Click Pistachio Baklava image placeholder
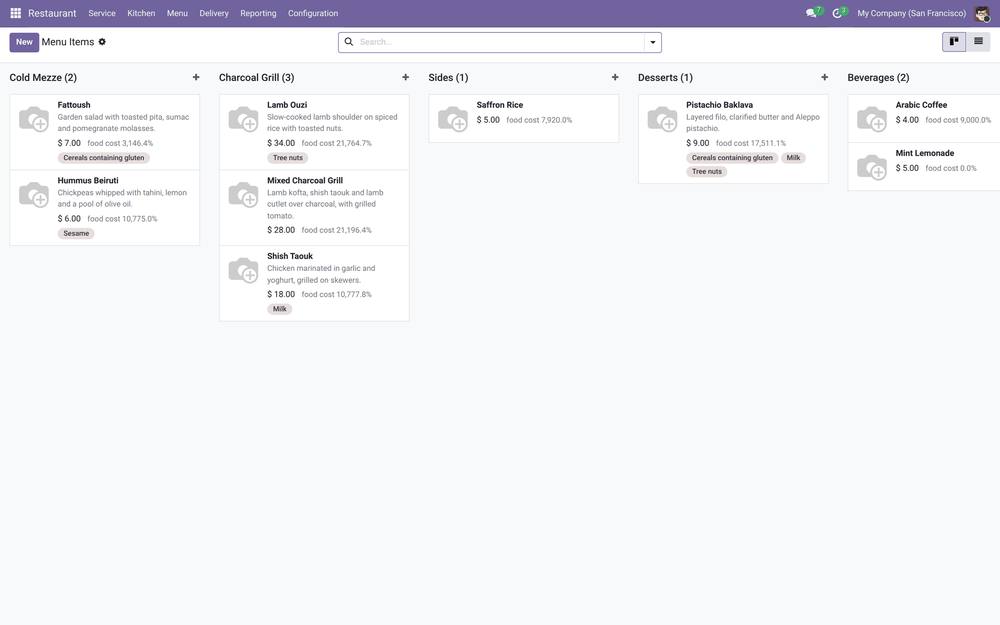 [663, 119]
